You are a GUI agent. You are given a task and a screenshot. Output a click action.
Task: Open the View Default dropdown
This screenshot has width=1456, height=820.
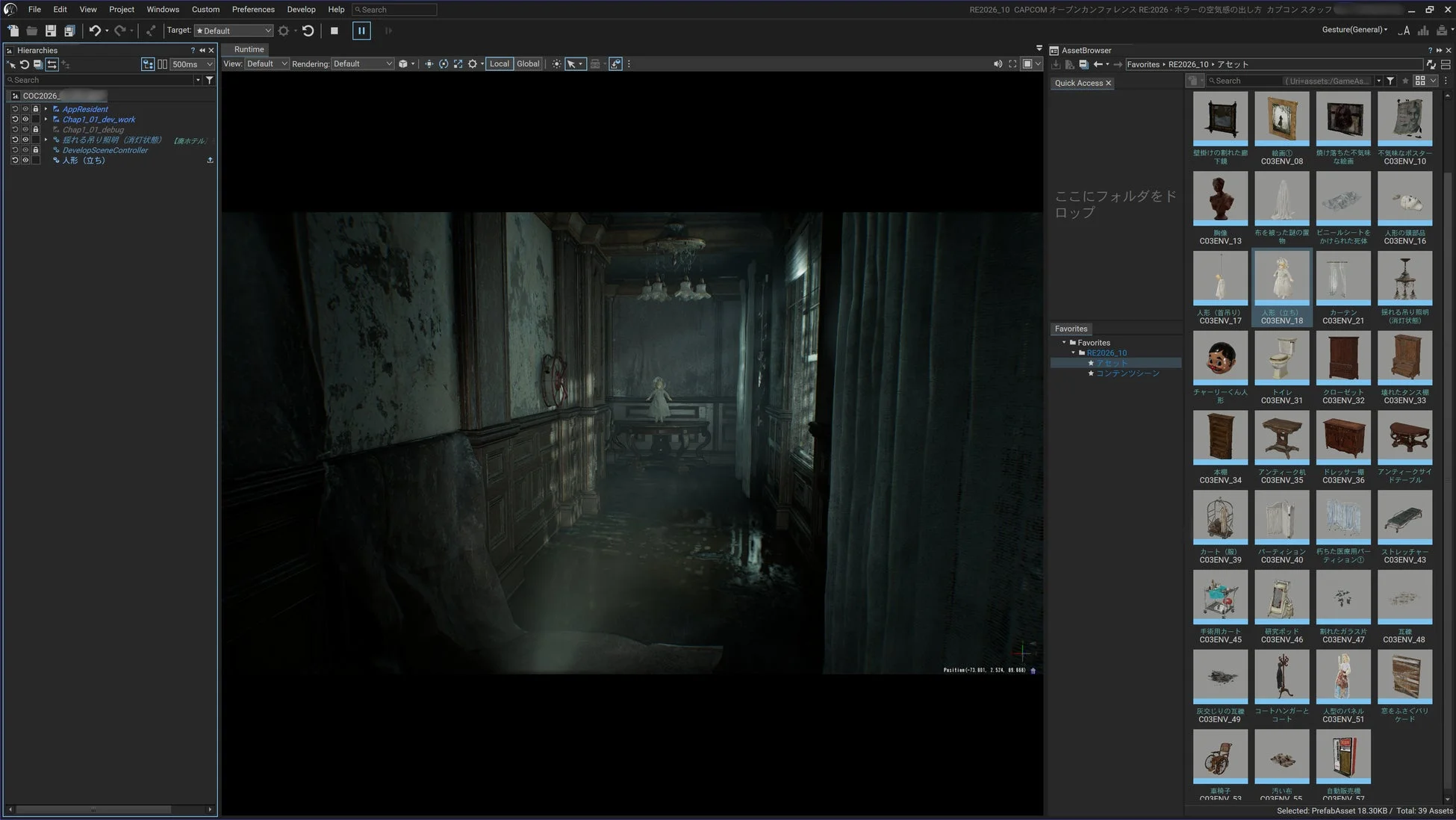click(x=267, y=64)
